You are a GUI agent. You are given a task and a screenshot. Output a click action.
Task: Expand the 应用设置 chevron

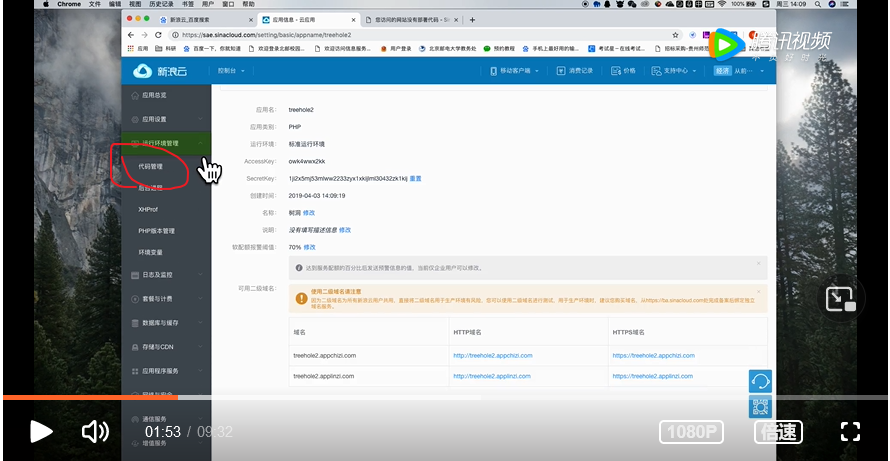200,119
